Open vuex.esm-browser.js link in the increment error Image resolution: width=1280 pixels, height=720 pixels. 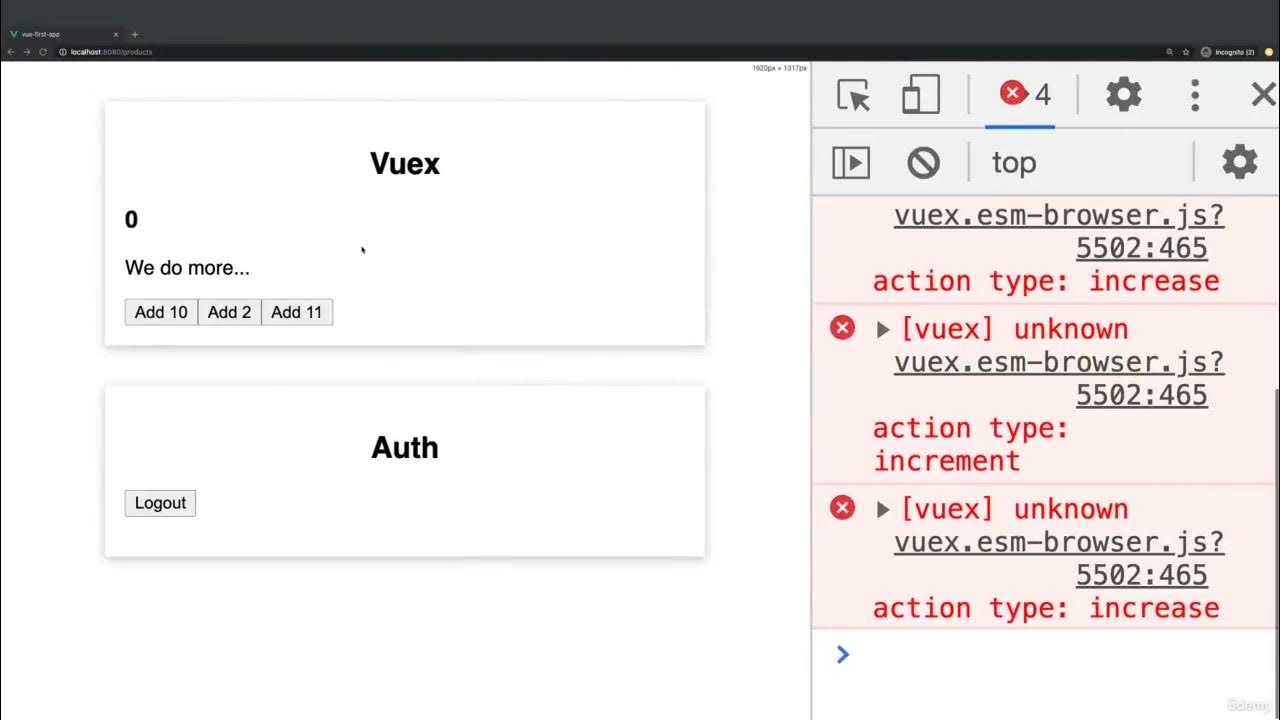tap(1058, 362)
